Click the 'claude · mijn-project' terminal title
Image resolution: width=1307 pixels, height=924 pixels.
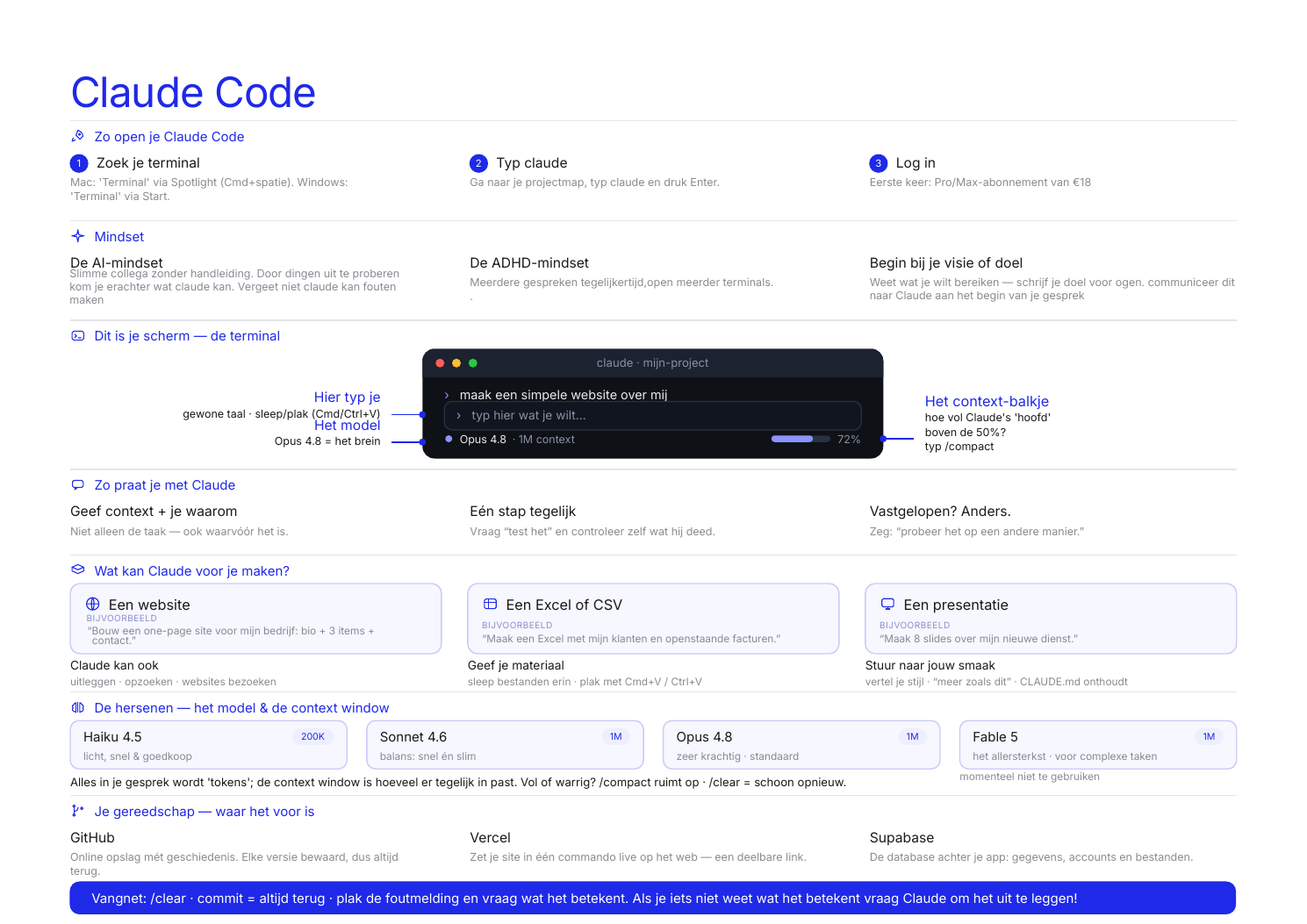[x=652, y=363]
